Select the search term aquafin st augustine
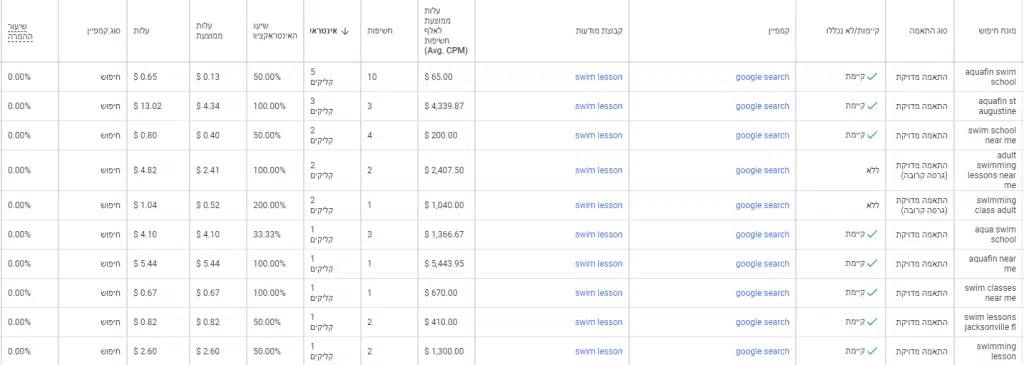1024x365 pixels. [x=997, y=106]
